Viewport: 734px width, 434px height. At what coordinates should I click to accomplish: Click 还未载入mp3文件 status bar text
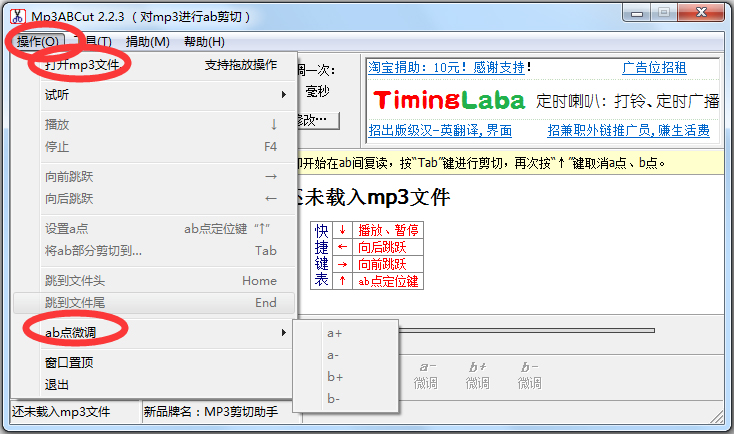(61, 412)
